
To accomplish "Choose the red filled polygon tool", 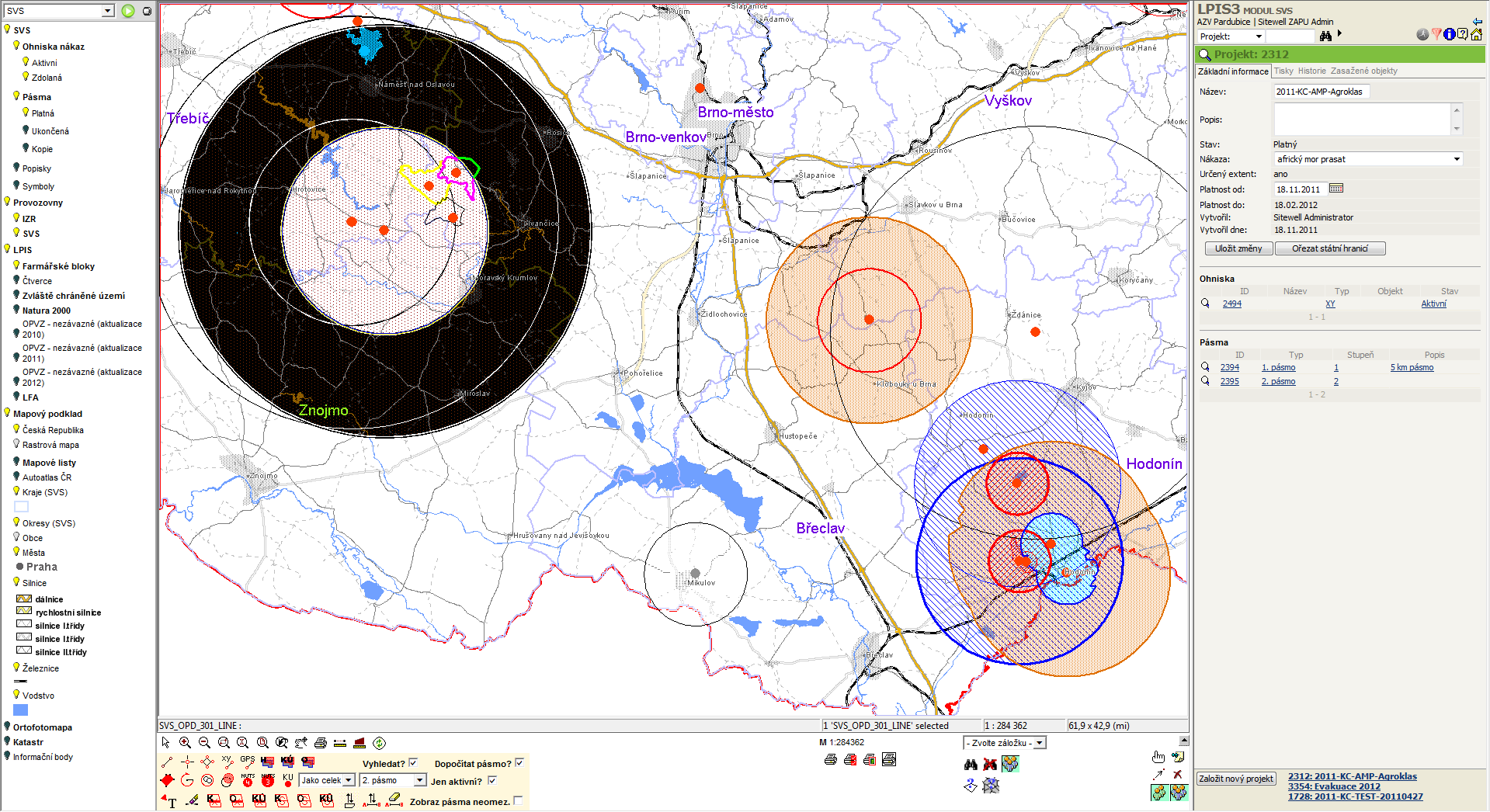I will (x=167, y=780).
